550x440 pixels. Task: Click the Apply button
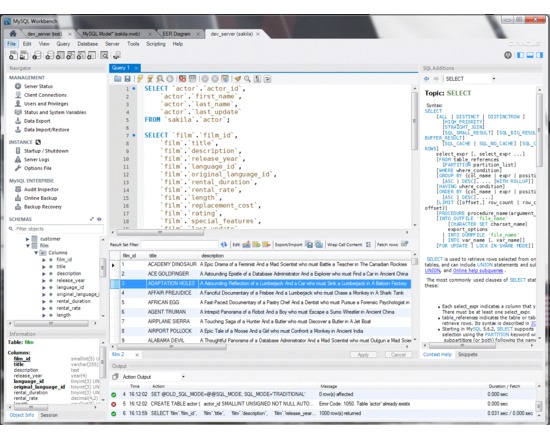[363, 355]
